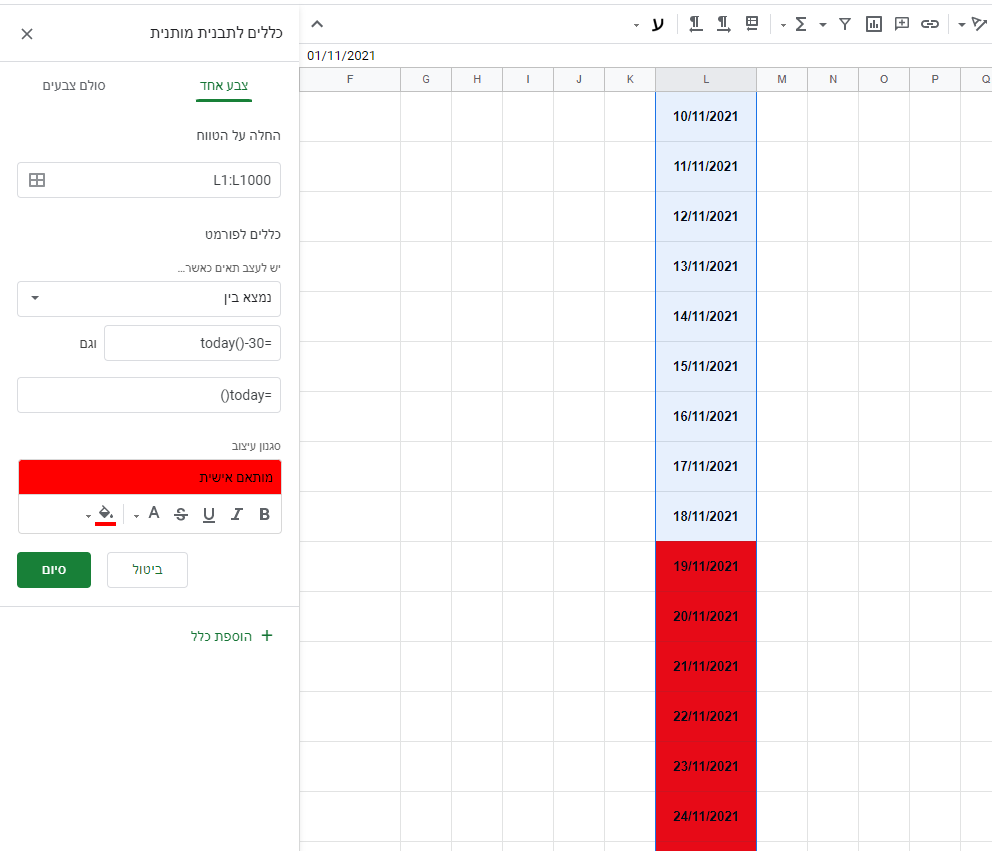Screen dimensions: 992x851
Task: Add another rule link
Action: tap(232, 636)
